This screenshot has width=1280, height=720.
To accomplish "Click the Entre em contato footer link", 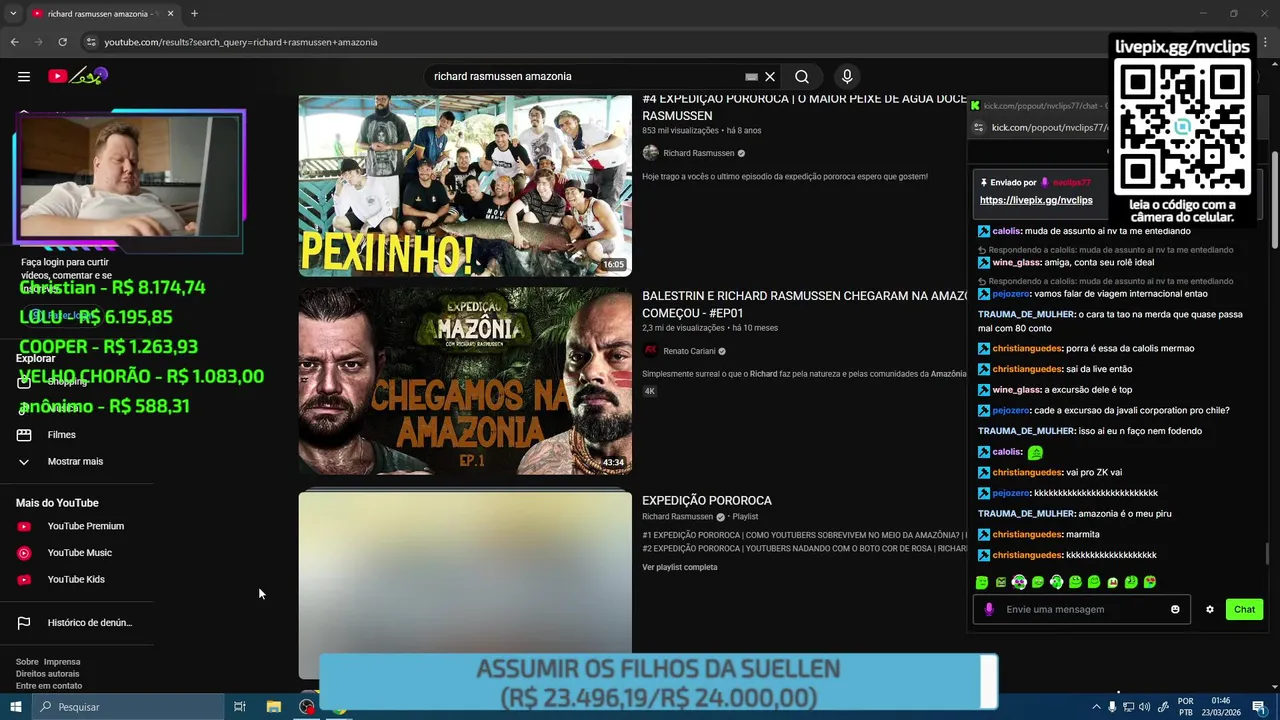I will coord(49,686).
